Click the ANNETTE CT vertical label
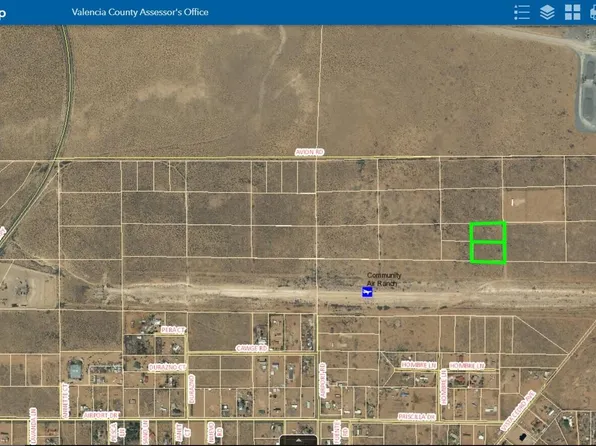The image size is (596, 446). point(65,400)
